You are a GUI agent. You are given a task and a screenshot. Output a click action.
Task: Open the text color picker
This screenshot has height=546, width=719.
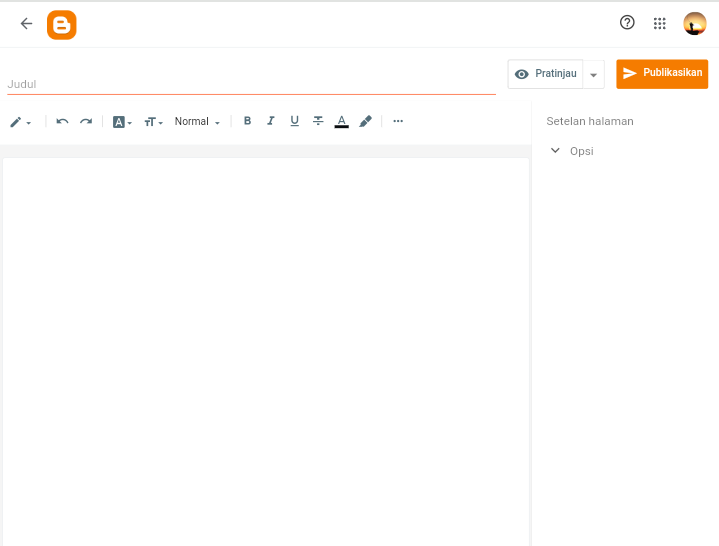[x=342, y=121]
